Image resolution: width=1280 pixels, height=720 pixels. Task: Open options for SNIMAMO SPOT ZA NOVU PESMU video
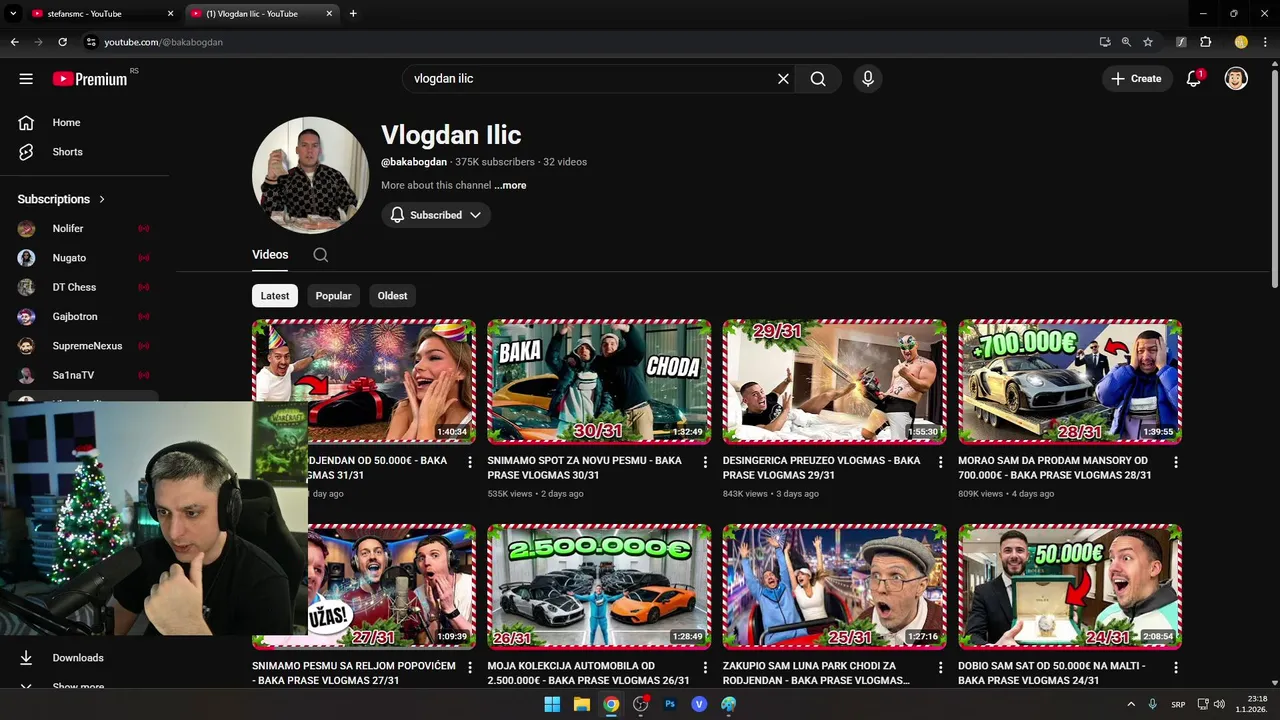pos(705,462)
